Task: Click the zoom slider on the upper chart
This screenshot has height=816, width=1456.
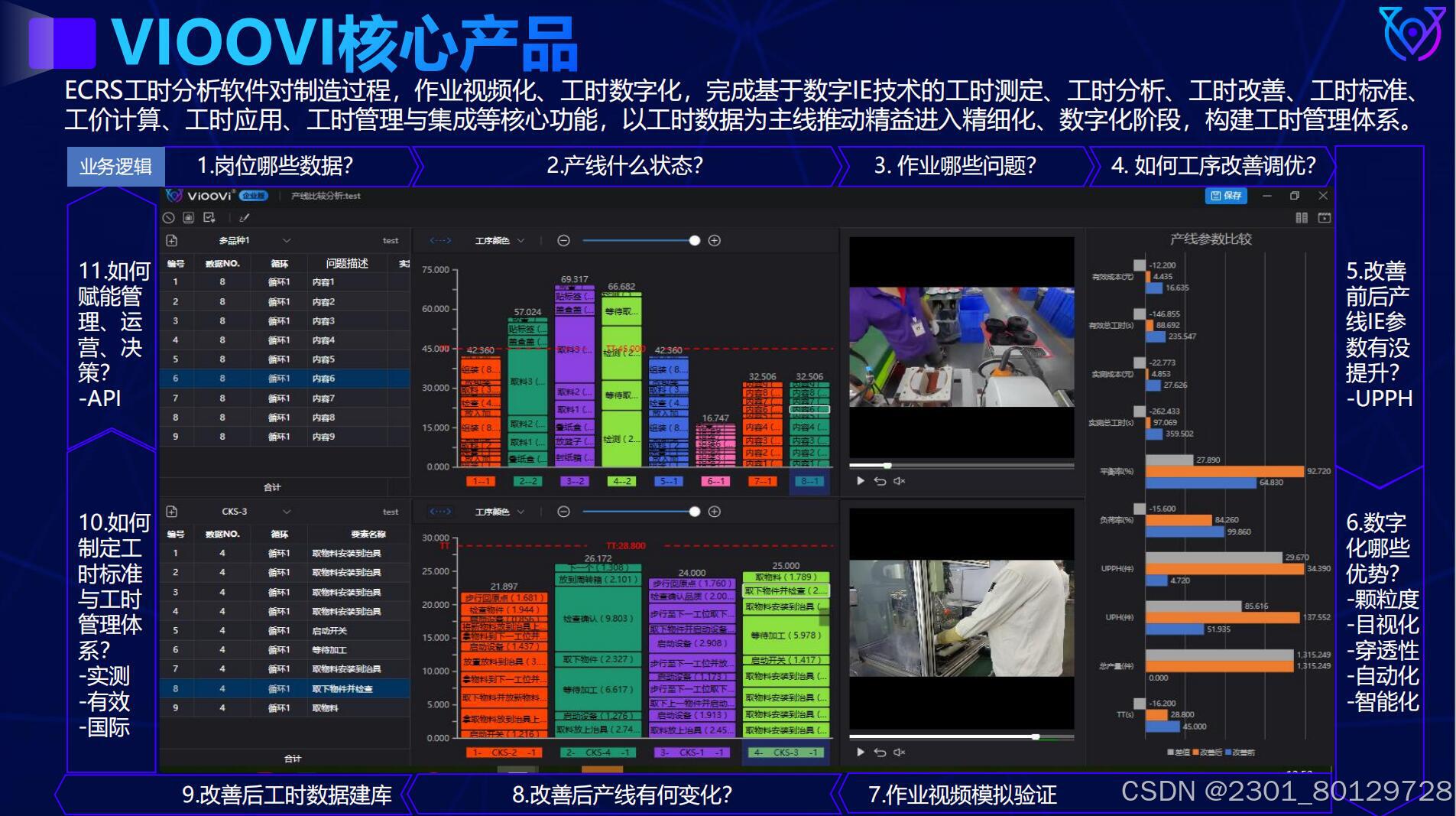Action: click(x=695, y=240)
